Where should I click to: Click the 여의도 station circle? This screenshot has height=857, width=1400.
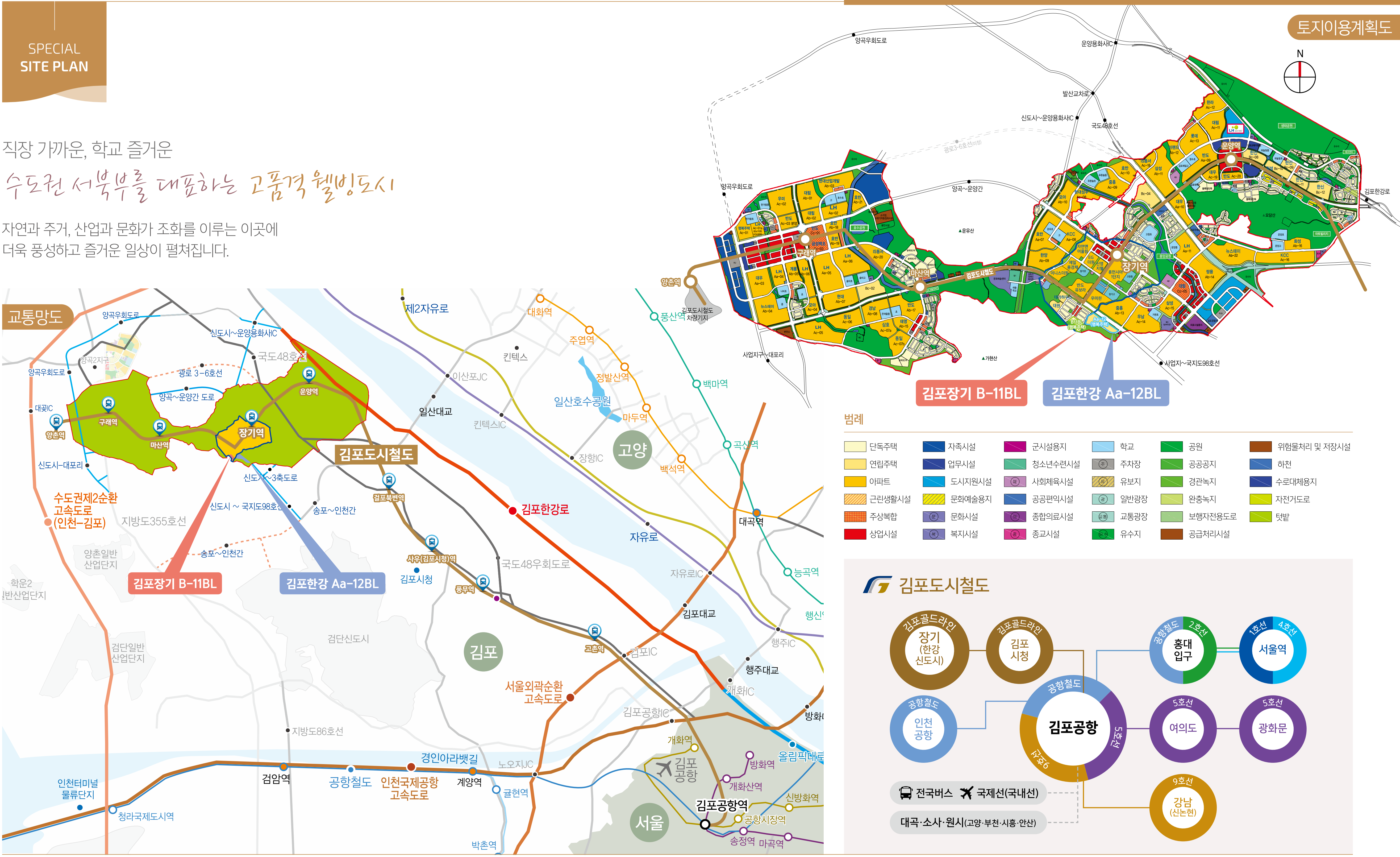(x=1183, y=728)
